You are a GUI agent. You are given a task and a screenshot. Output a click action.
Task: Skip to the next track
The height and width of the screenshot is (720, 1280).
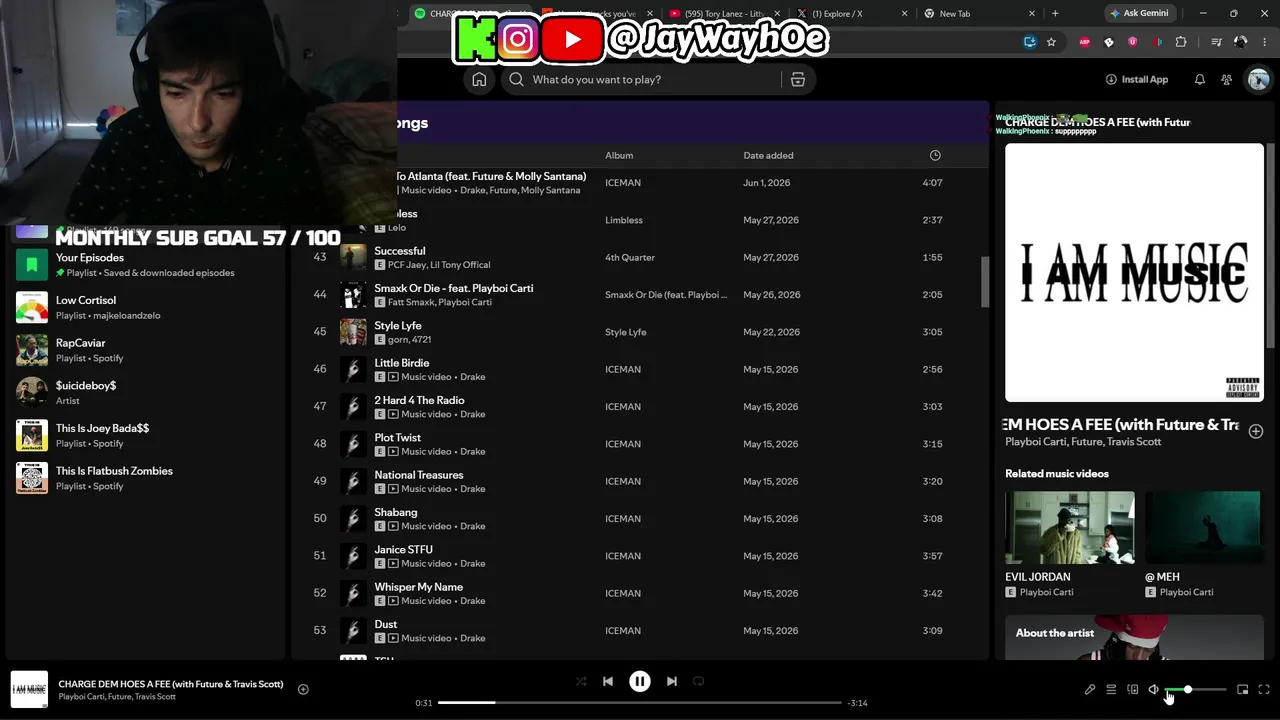point(672,682)
